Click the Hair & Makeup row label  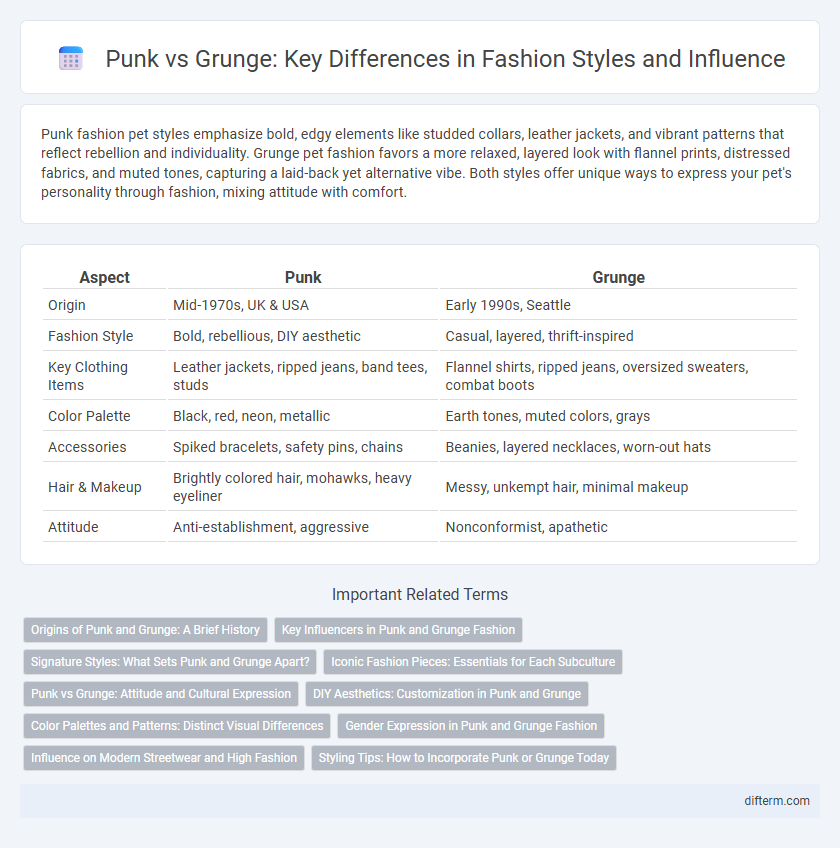[x=104, y=487]
